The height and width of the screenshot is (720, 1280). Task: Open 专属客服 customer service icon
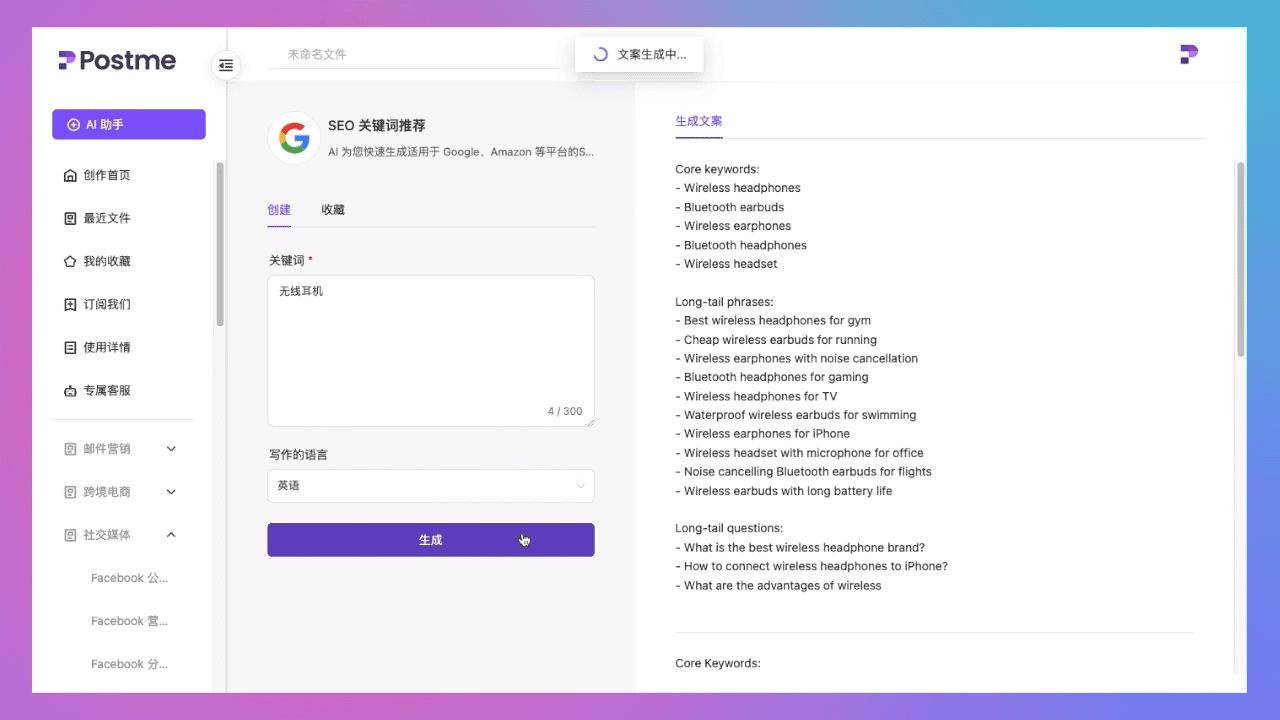[71, 390]
